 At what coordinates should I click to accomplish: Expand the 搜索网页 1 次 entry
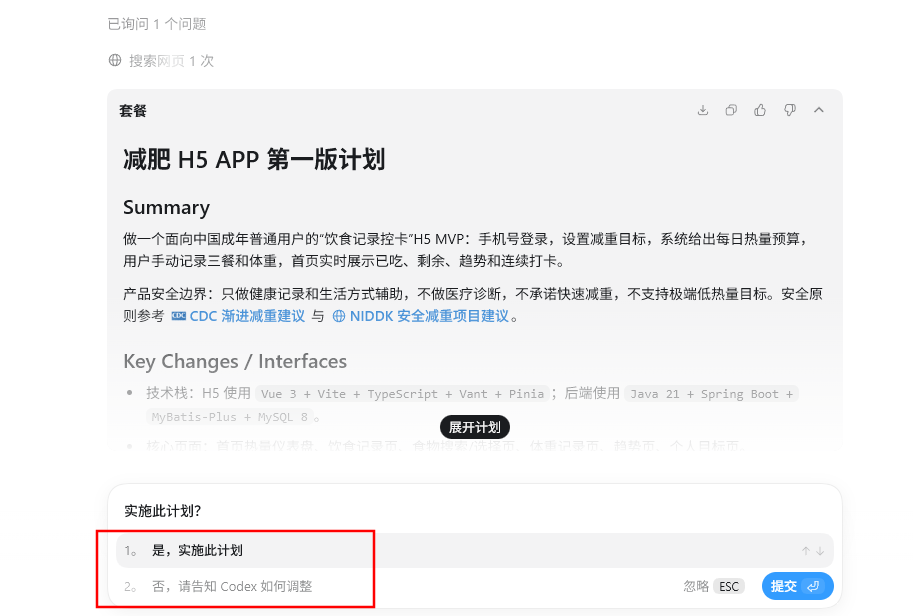click(x=161, y=61)
